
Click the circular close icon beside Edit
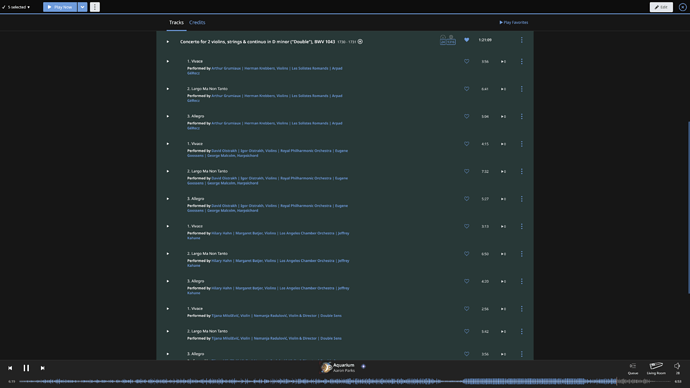683,7
